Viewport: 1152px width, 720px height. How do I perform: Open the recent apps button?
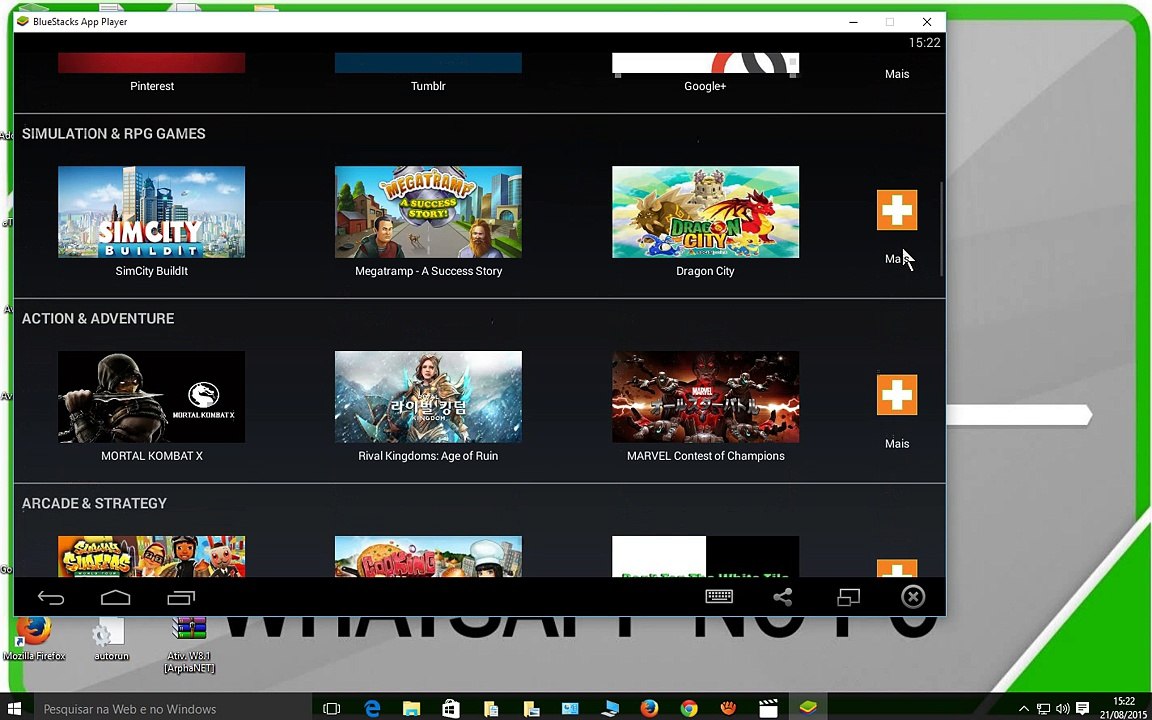[x=181, y=598]
